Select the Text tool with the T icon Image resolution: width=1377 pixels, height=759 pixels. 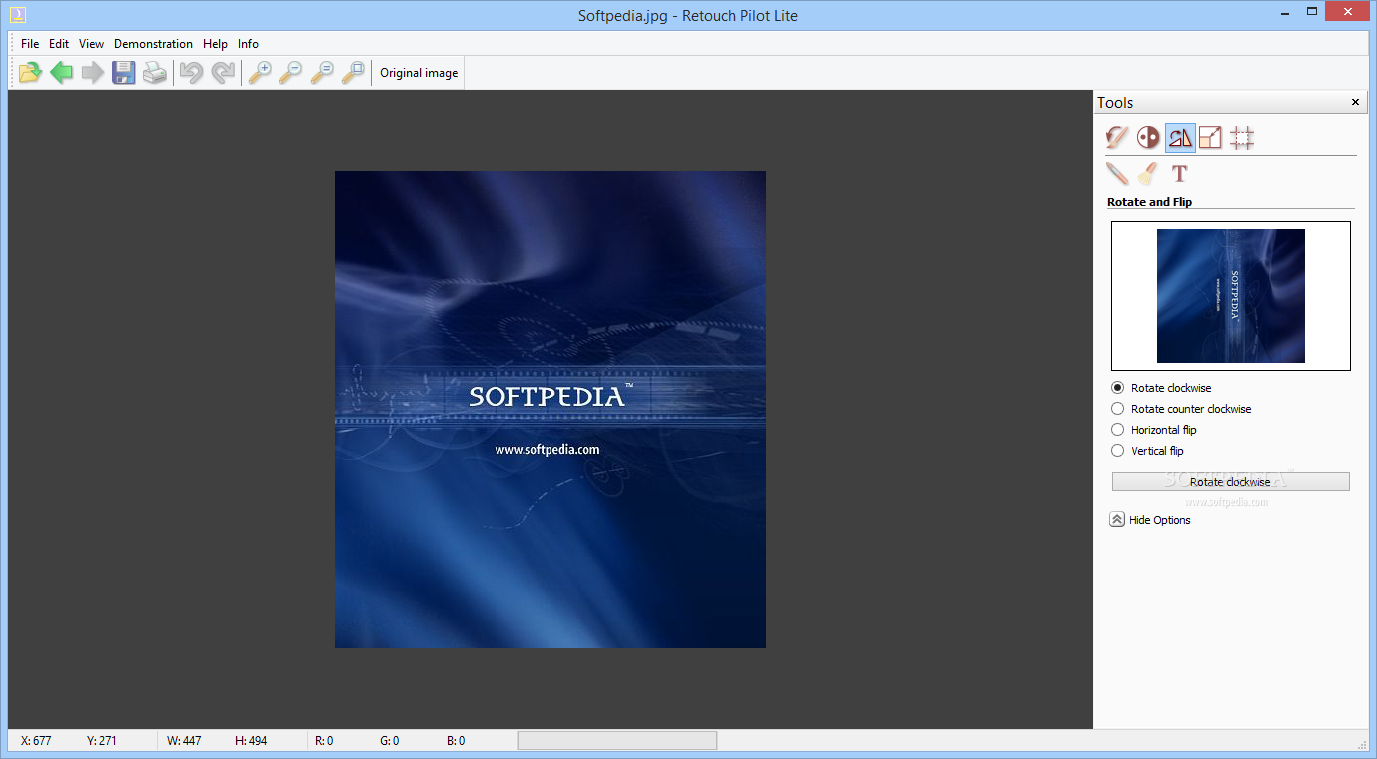[x=1180, y=173]
